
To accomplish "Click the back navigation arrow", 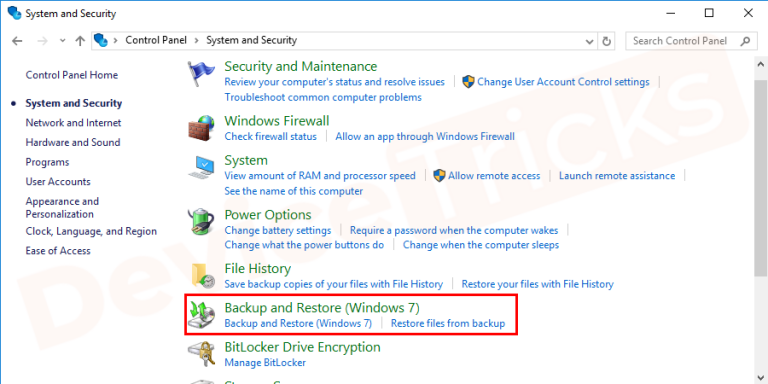I will (17, 41).
